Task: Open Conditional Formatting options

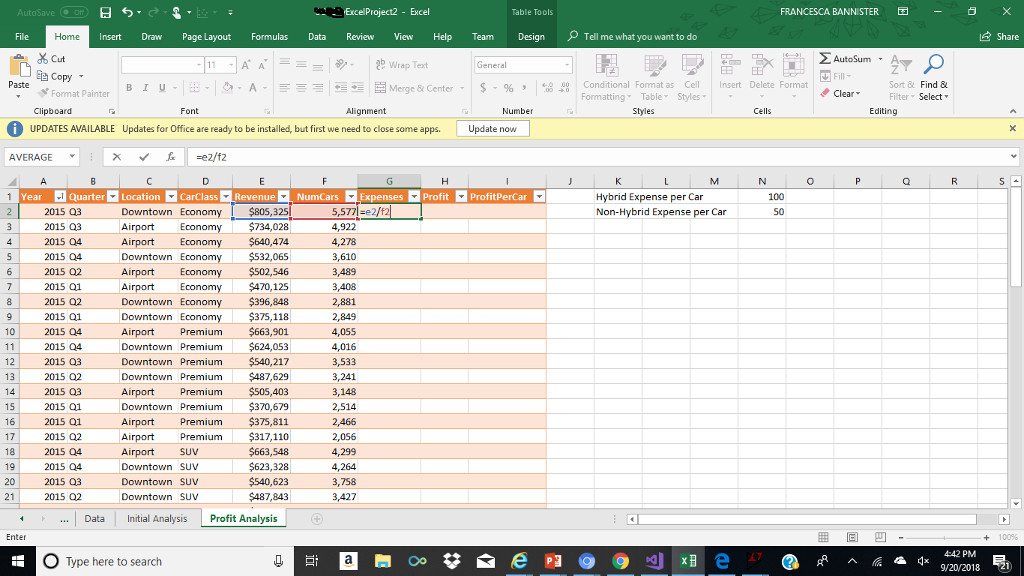Action: [605, 80]
